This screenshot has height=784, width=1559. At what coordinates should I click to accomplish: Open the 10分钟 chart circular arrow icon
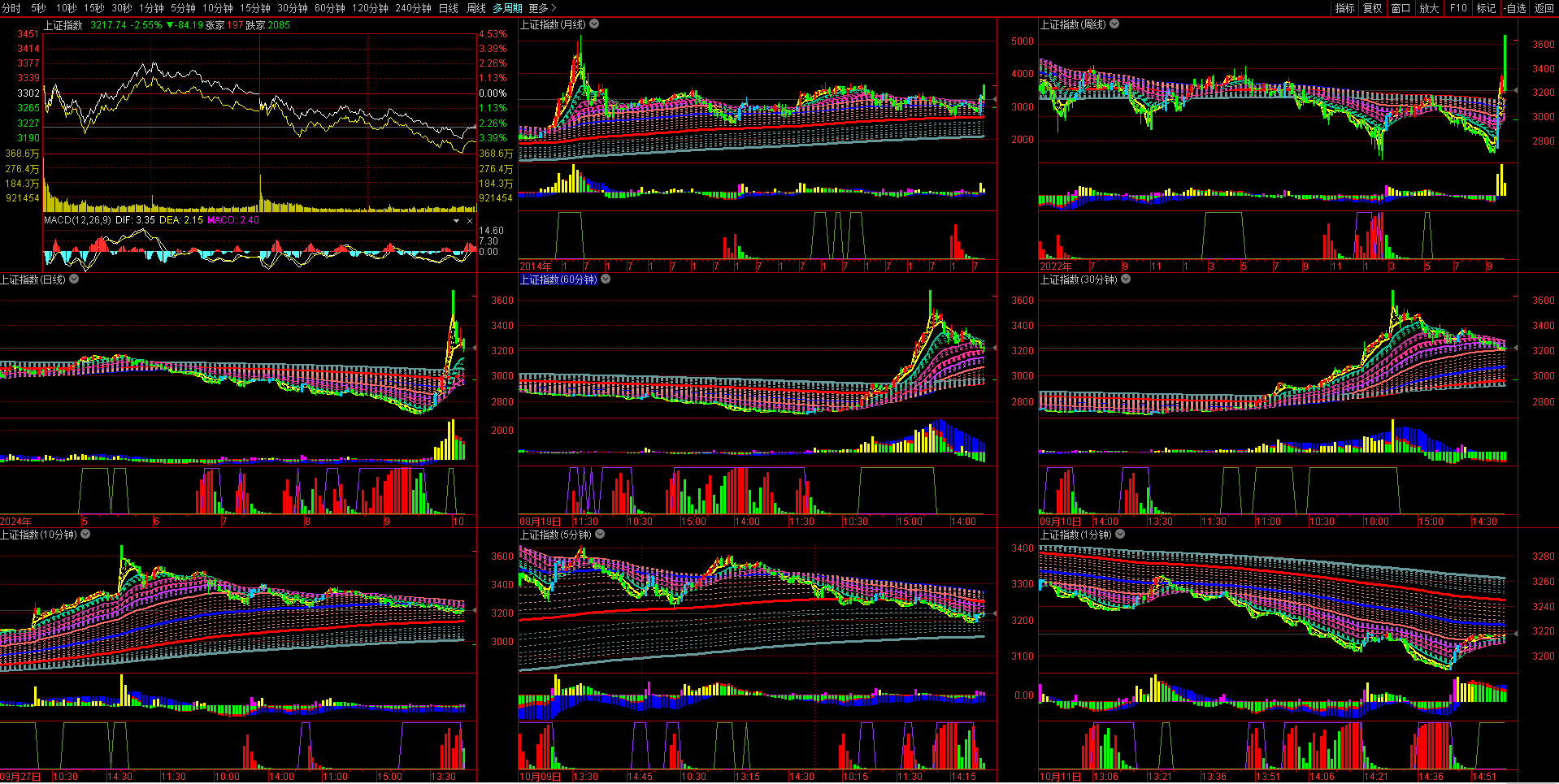[x=85, y=535]
